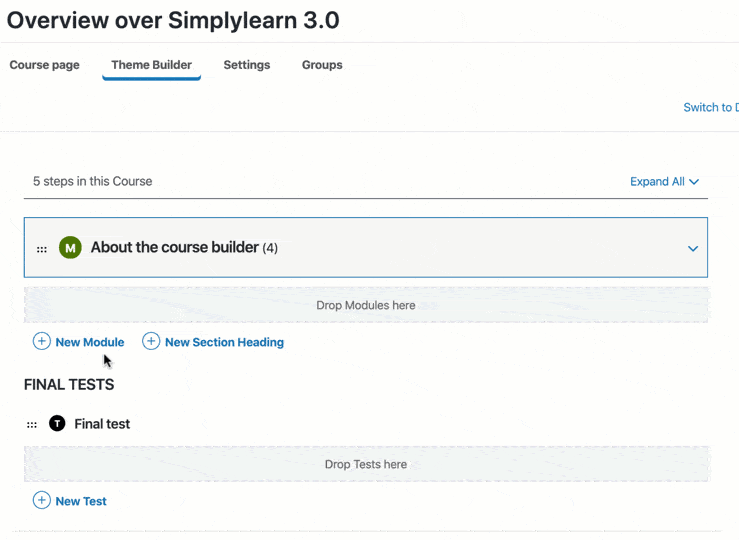Click the Switch to link at right
Screen dimensions: 739x540
pos(710,108)
